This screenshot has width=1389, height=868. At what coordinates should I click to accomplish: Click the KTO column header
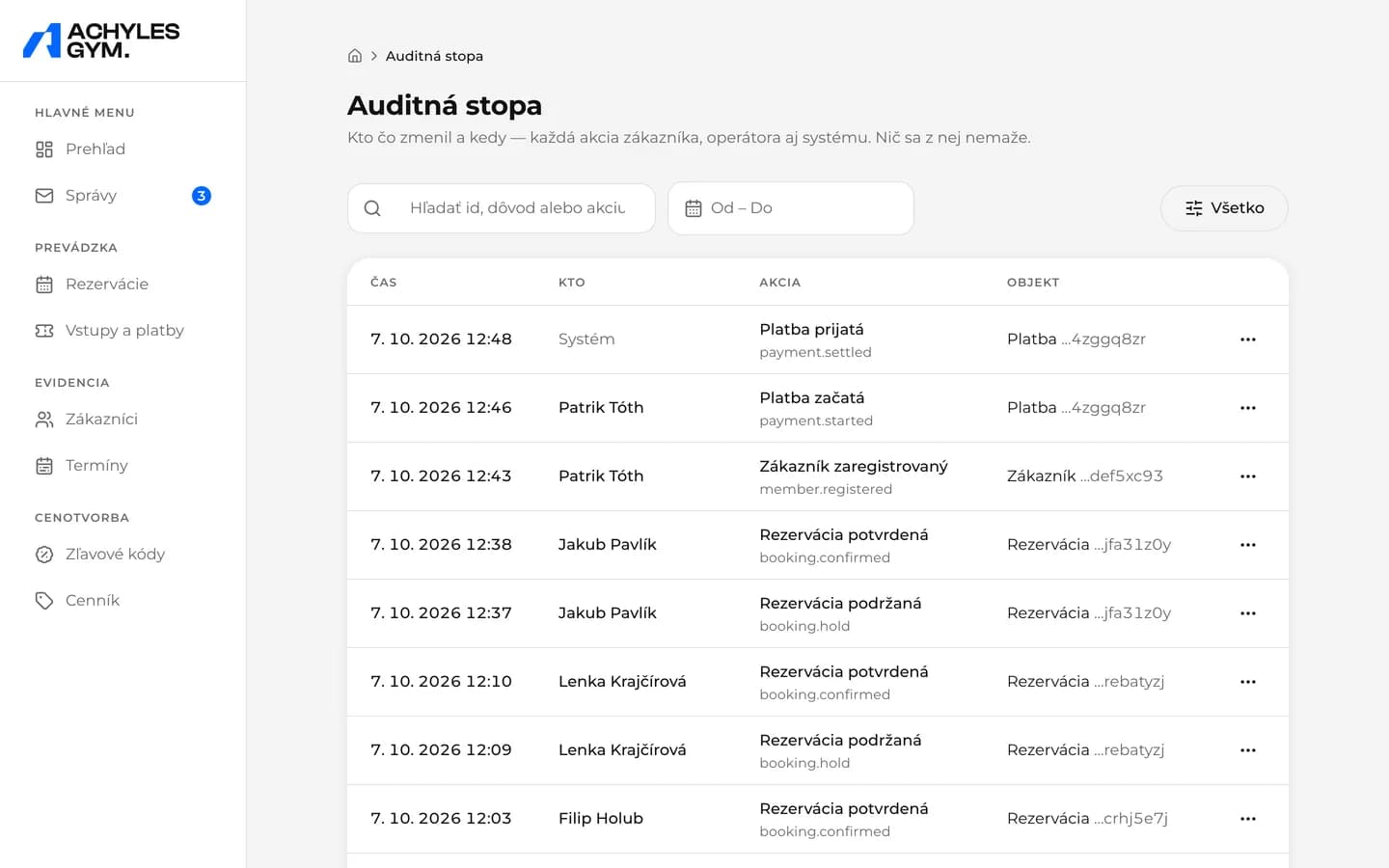pyautogui.click(x=572, y=283)
